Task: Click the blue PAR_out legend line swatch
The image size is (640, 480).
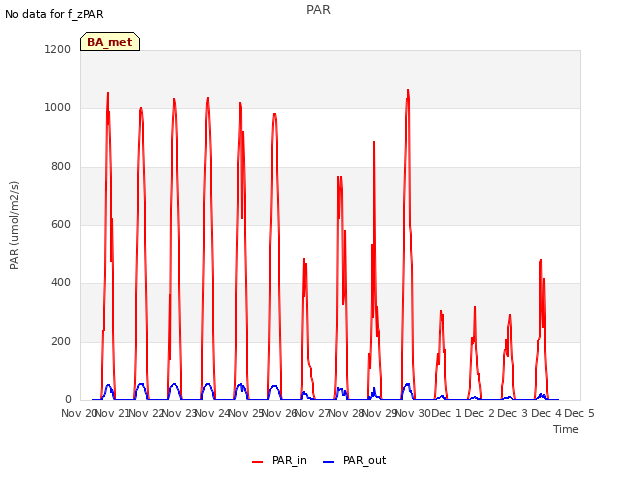Action: click(328, 462)
